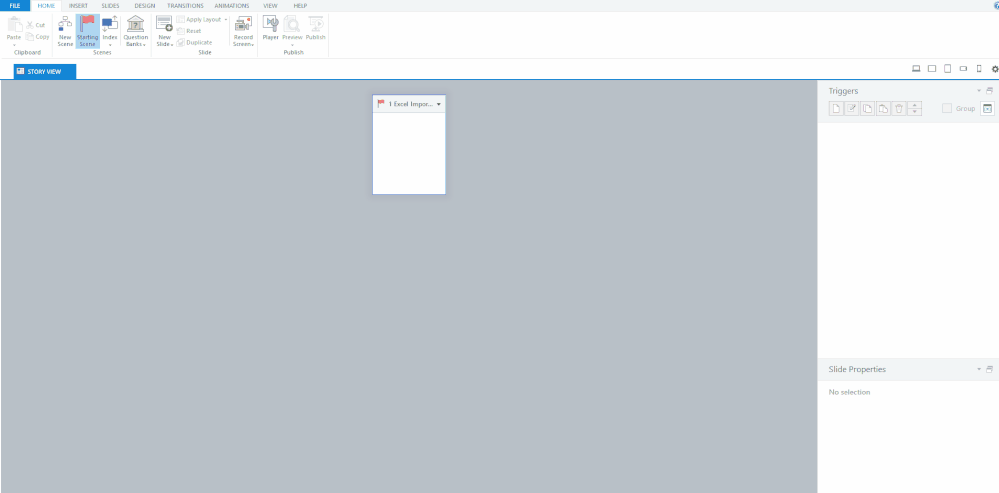Open the Record Screen menu
Image resolution: width=999 pixels, height=493 pixels.
pyautogui.click(x=243, y=31)
